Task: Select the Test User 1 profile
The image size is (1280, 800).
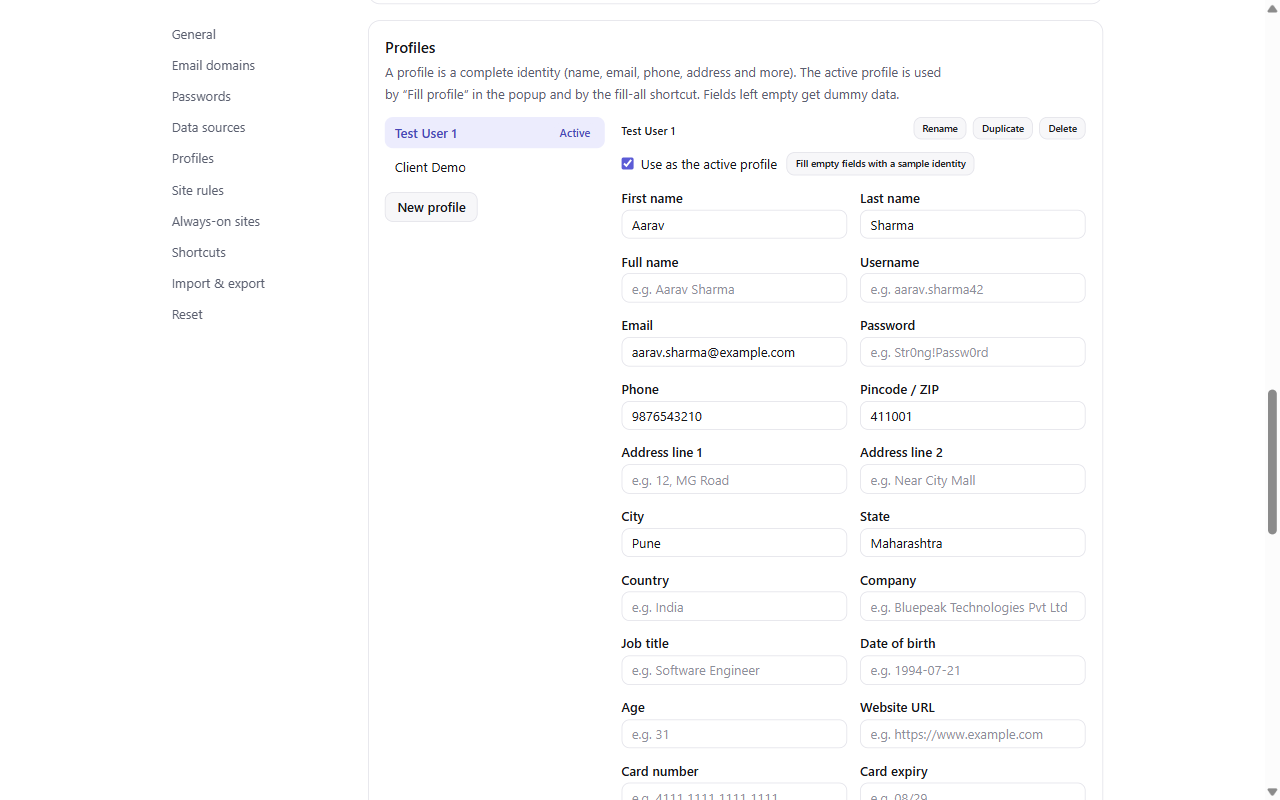Action: coord(495,133)
